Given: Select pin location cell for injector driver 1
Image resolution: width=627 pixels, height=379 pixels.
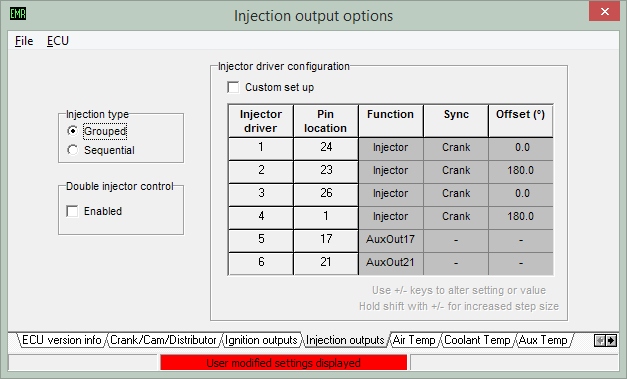Looking at the screenshot, I should 326,148.
